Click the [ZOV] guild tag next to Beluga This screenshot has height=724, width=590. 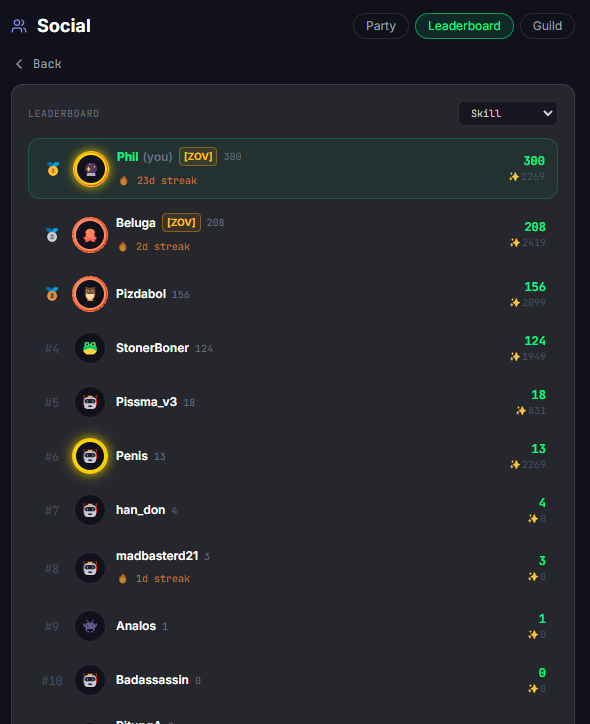(181, 223)
